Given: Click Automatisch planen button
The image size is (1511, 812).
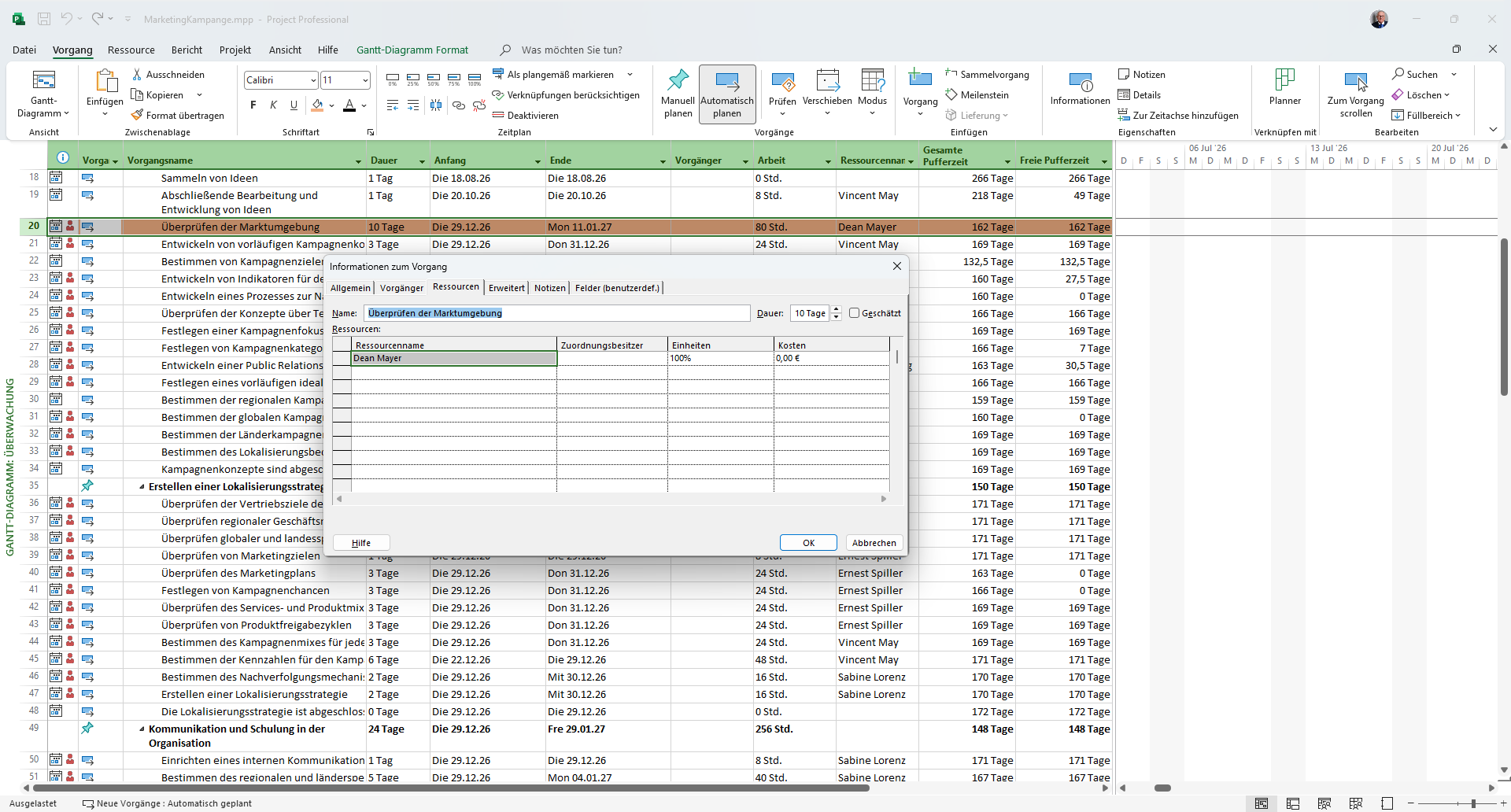Looking at the screenshot, I should 727,94.
